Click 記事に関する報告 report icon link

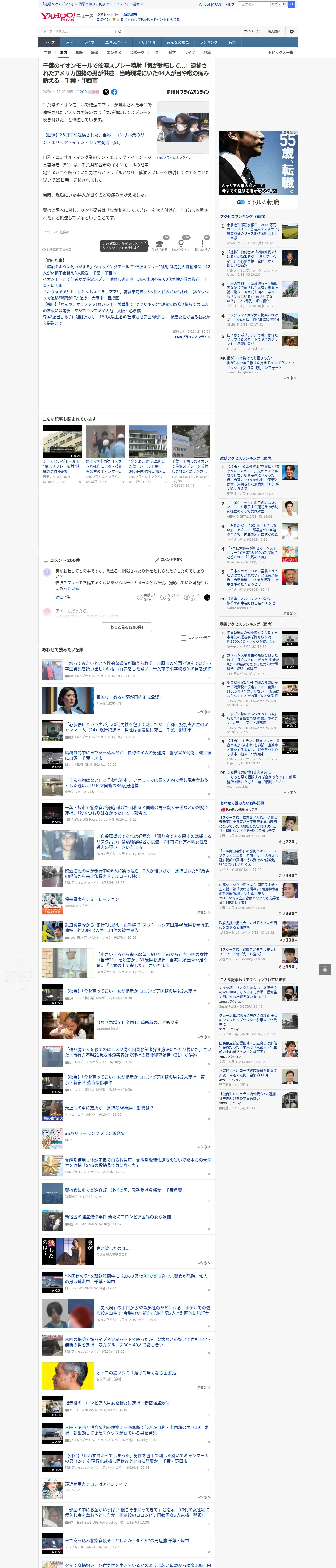click(x=57, y=250)
